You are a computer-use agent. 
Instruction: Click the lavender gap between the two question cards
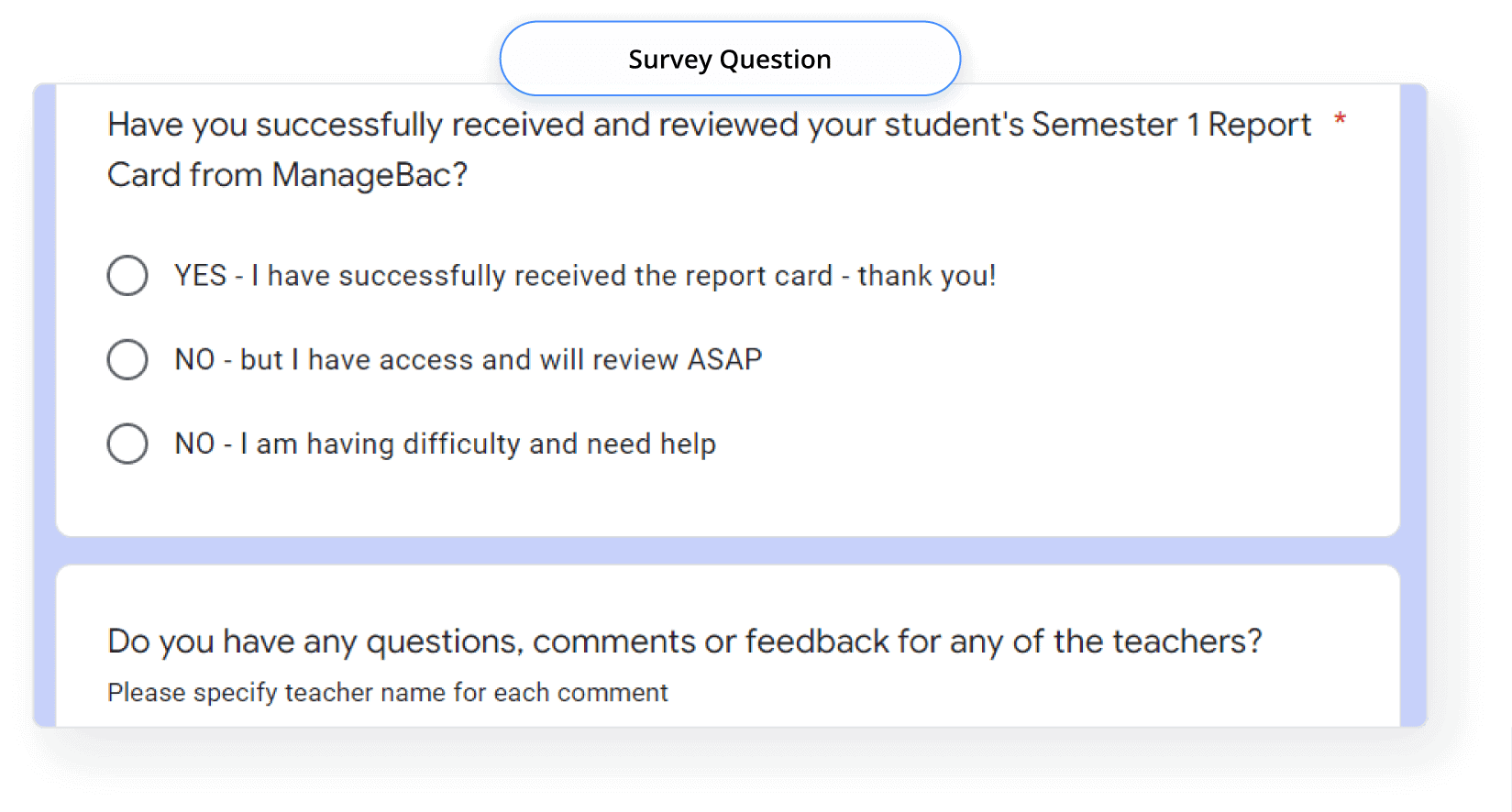[728, 551]
